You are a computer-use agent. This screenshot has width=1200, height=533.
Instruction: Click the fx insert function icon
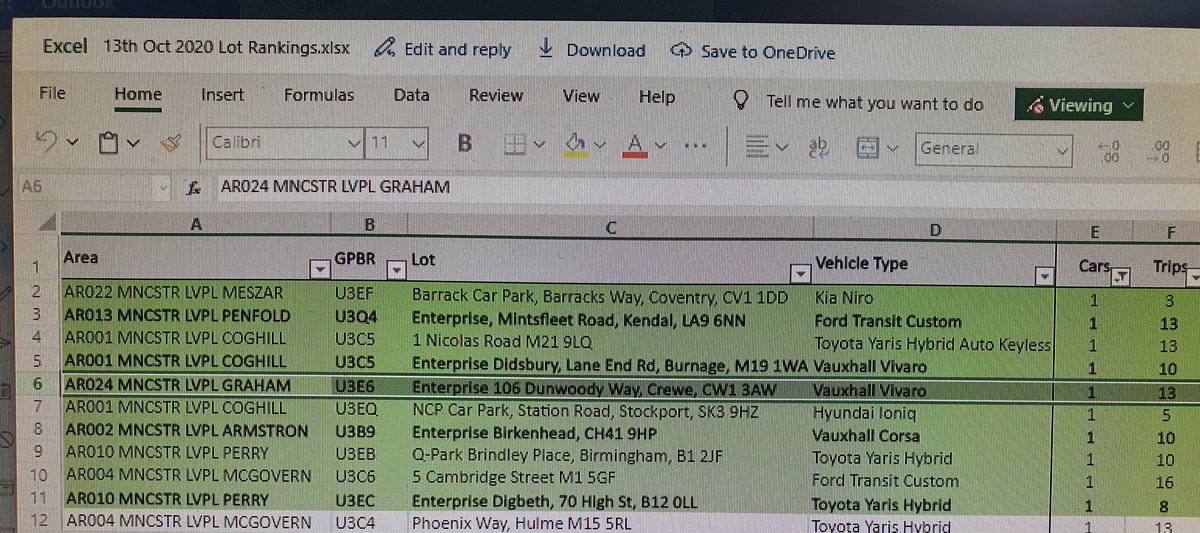195,187
